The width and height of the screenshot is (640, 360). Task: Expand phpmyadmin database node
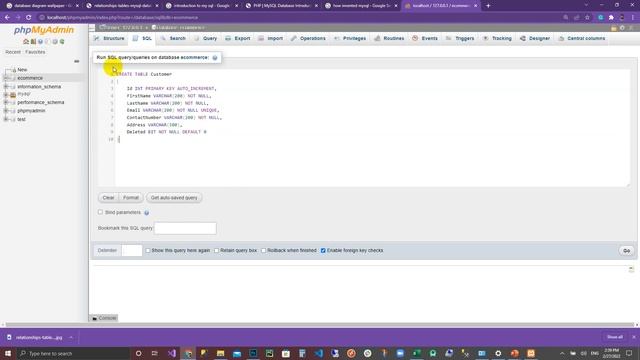point(6,111)
